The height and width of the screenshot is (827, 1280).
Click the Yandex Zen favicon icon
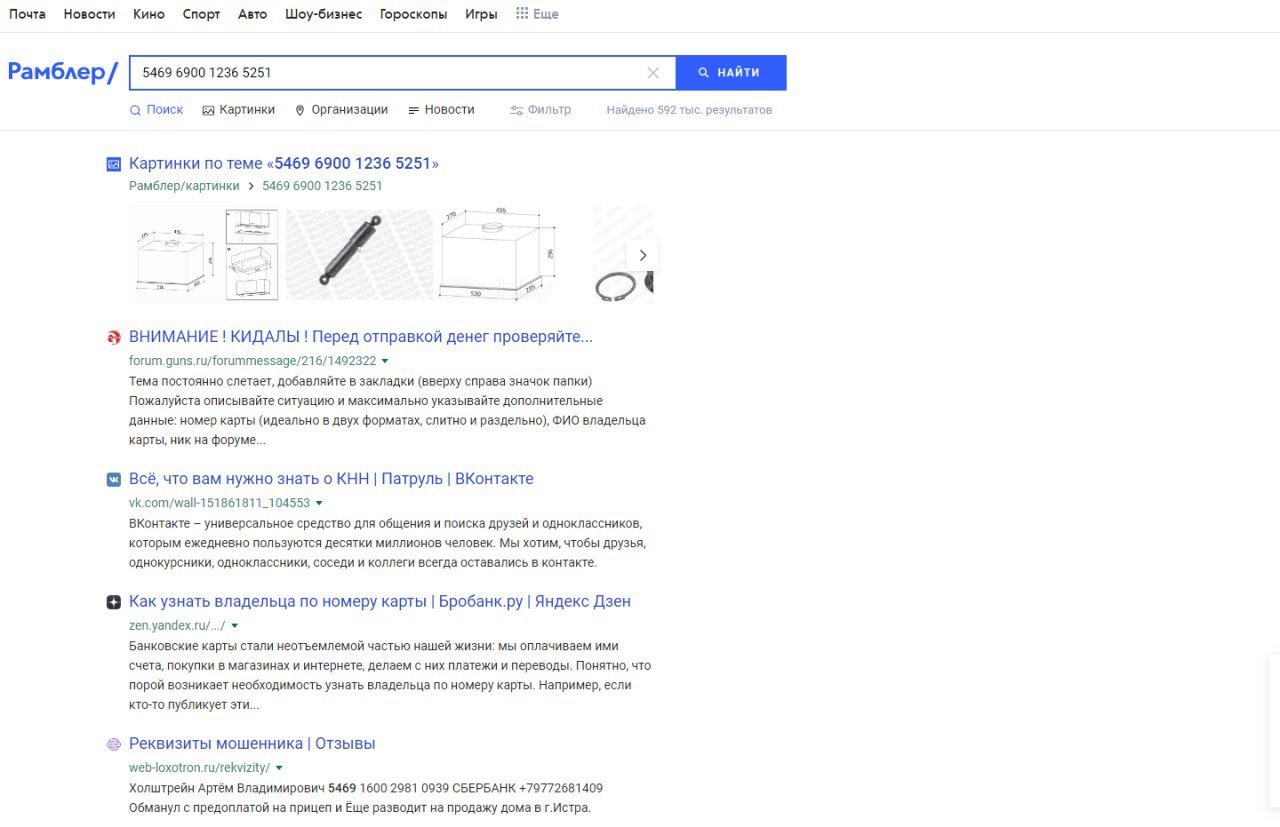click(x=114, y=602)
